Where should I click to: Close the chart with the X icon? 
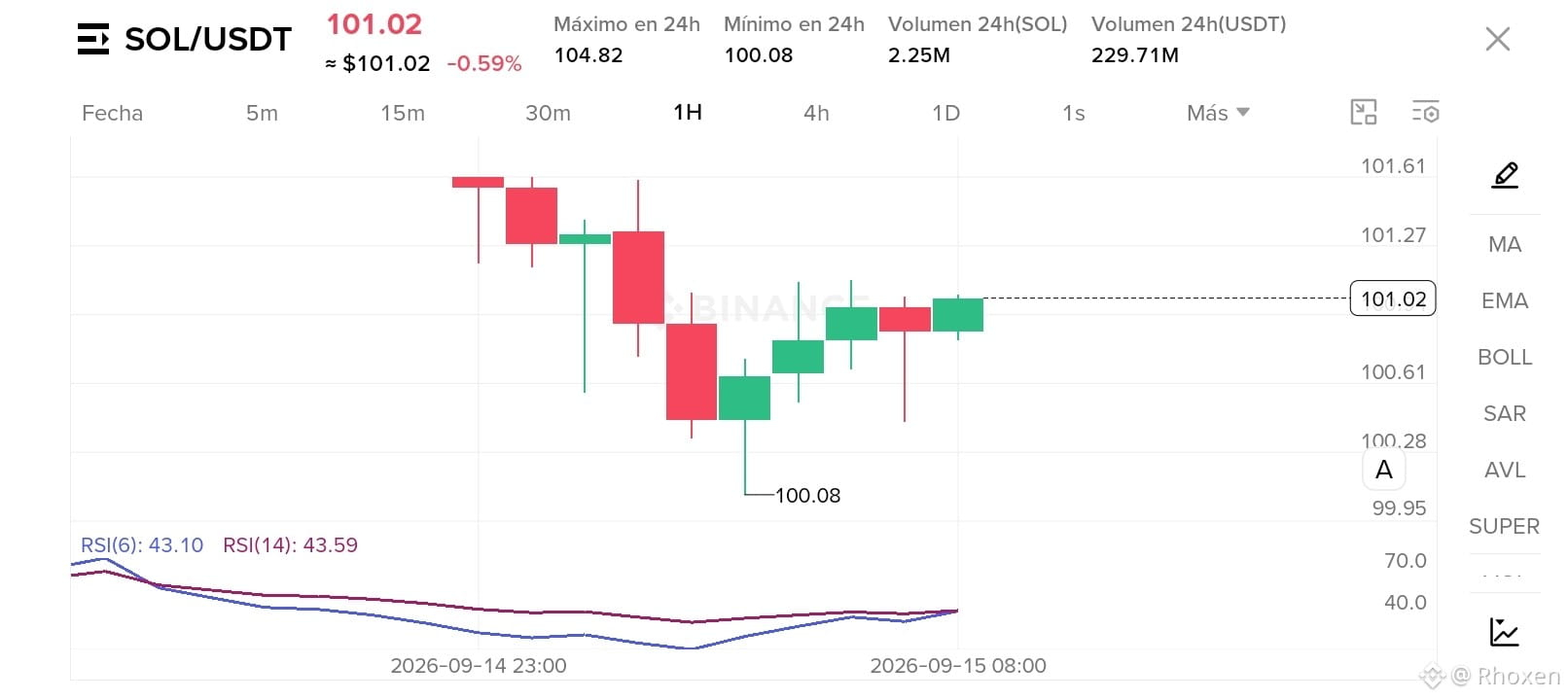(1498, 39)
